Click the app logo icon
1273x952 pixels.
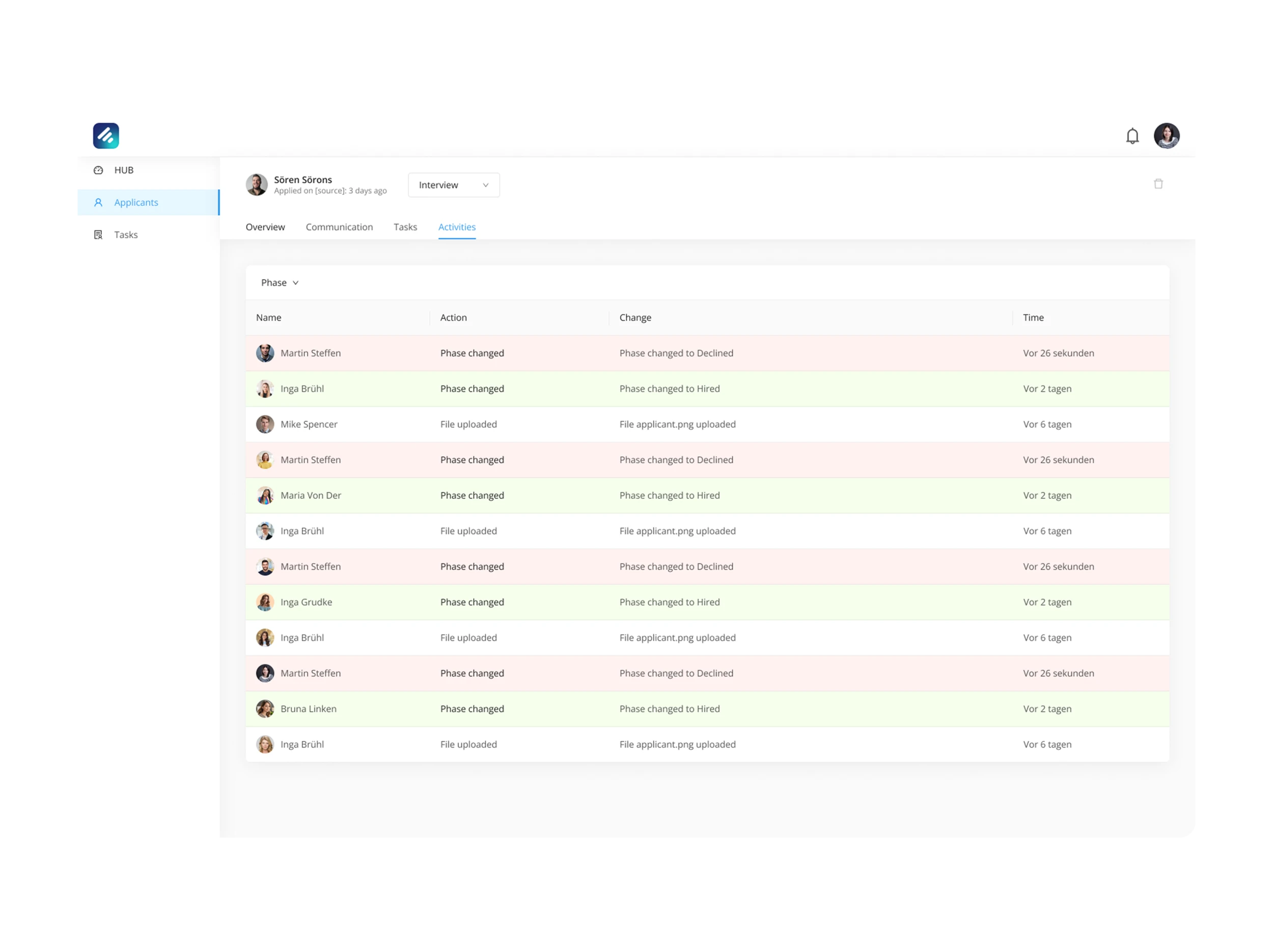point(106,136)
